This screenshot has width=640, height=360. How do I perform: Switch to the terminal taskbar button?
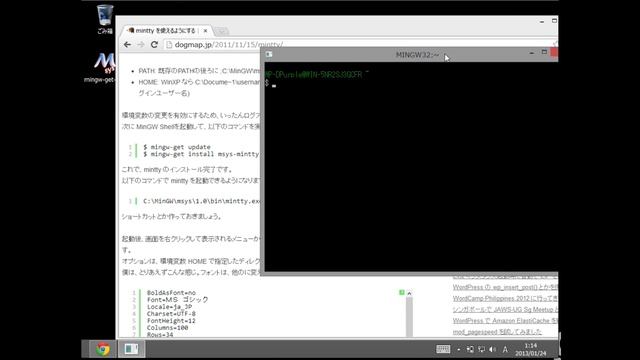(131, 349)
